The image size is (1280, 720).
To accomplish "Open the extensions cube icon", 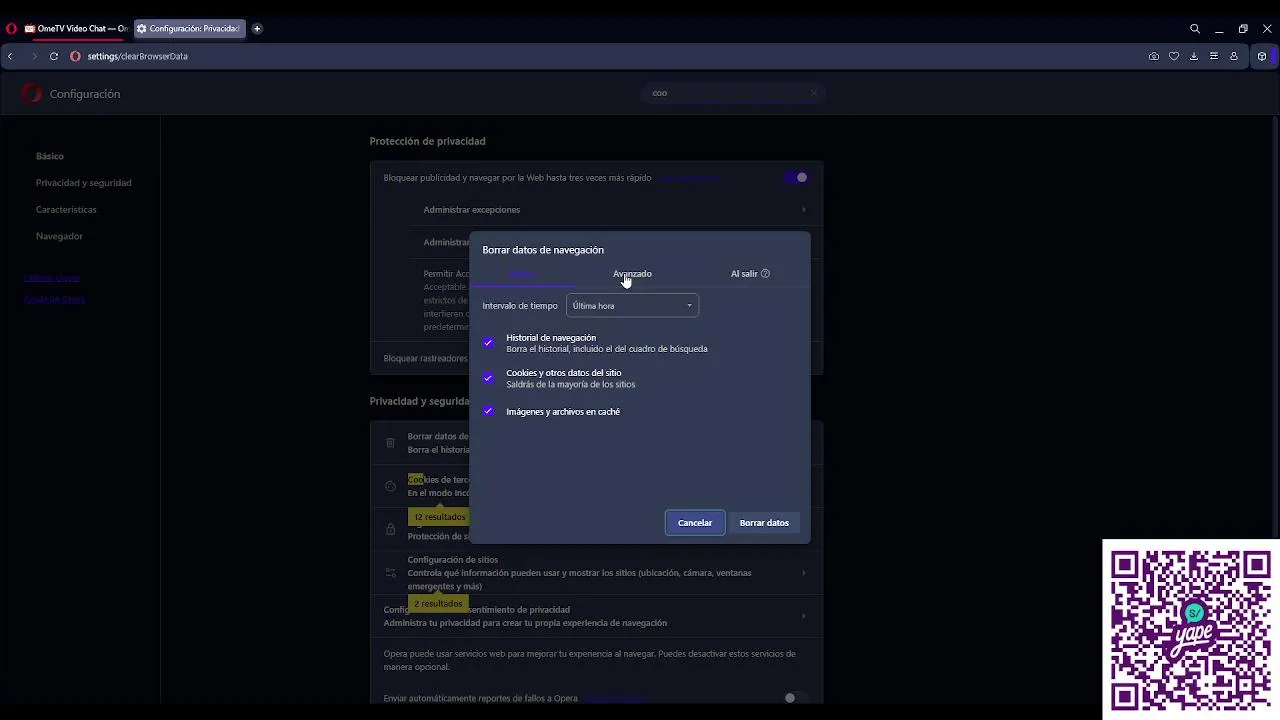I will (1262, 56).
